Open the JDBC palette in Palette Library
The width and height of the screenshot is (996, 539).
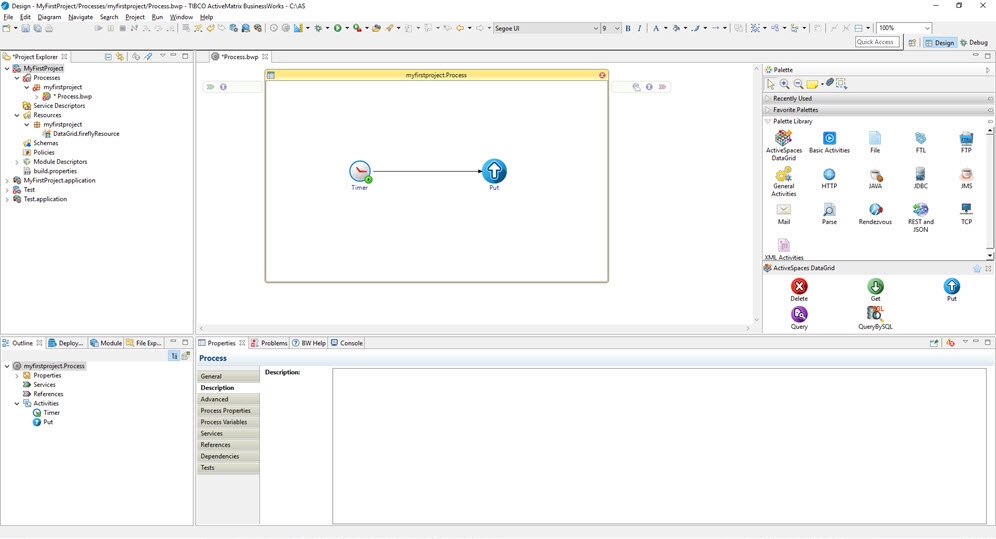pos(920,175)
